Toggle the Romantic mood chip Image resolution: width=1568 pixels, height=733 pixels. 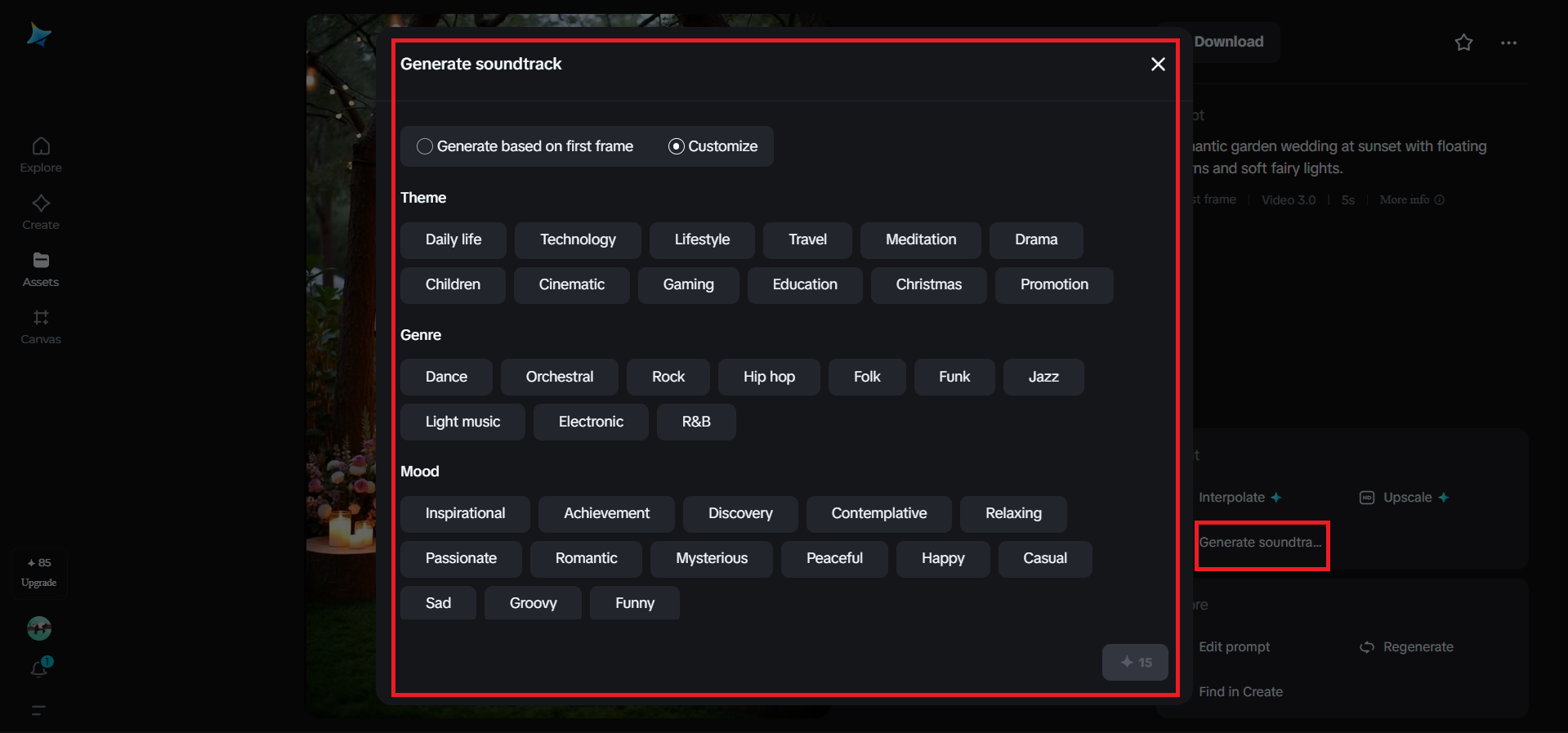[x=585, y=559]
